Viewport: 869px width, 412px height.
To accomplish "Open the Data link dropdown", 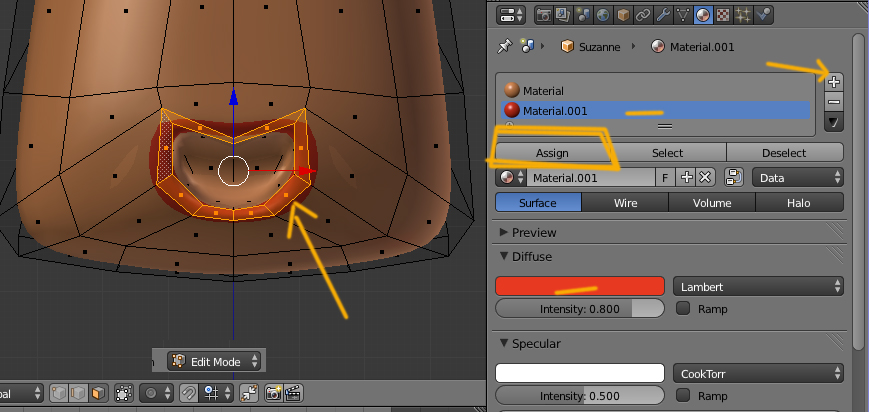I will coord(798,177).
